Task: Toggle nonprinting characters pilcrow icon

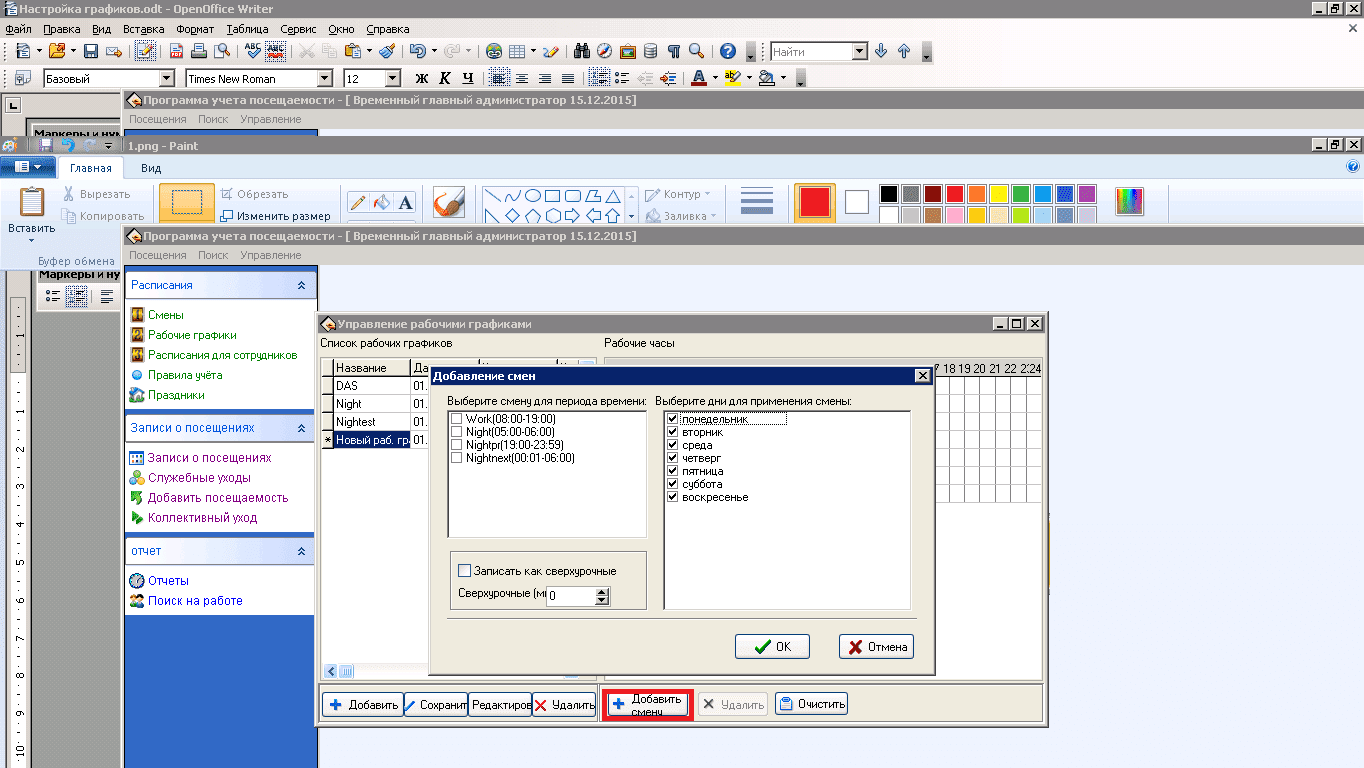Action: 674,51
